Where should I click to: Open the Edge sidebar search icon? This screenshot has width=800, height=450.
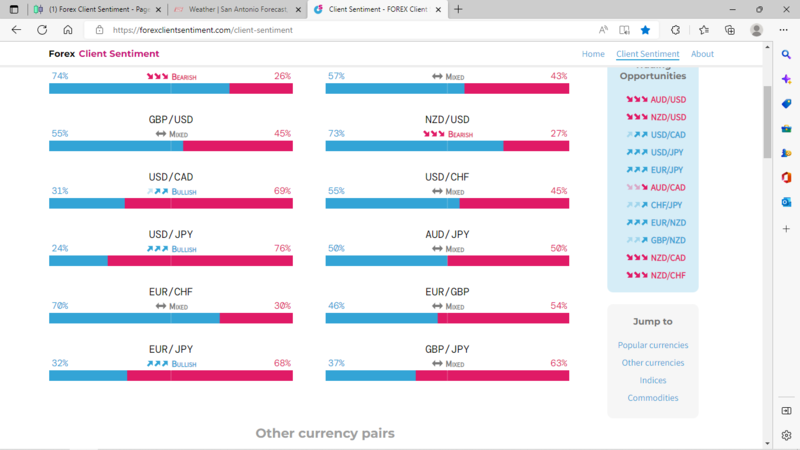[786, 54]
